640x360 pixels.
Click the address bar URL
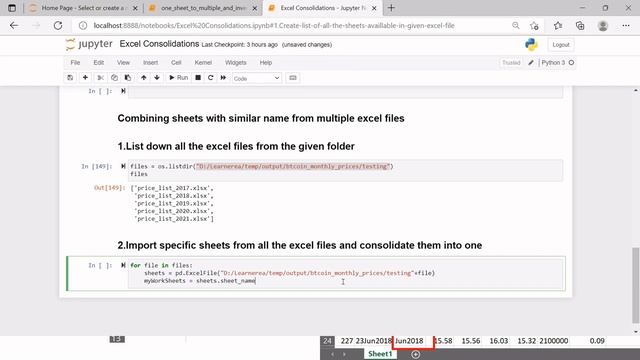pyautogui.click(x=273, y=25)
